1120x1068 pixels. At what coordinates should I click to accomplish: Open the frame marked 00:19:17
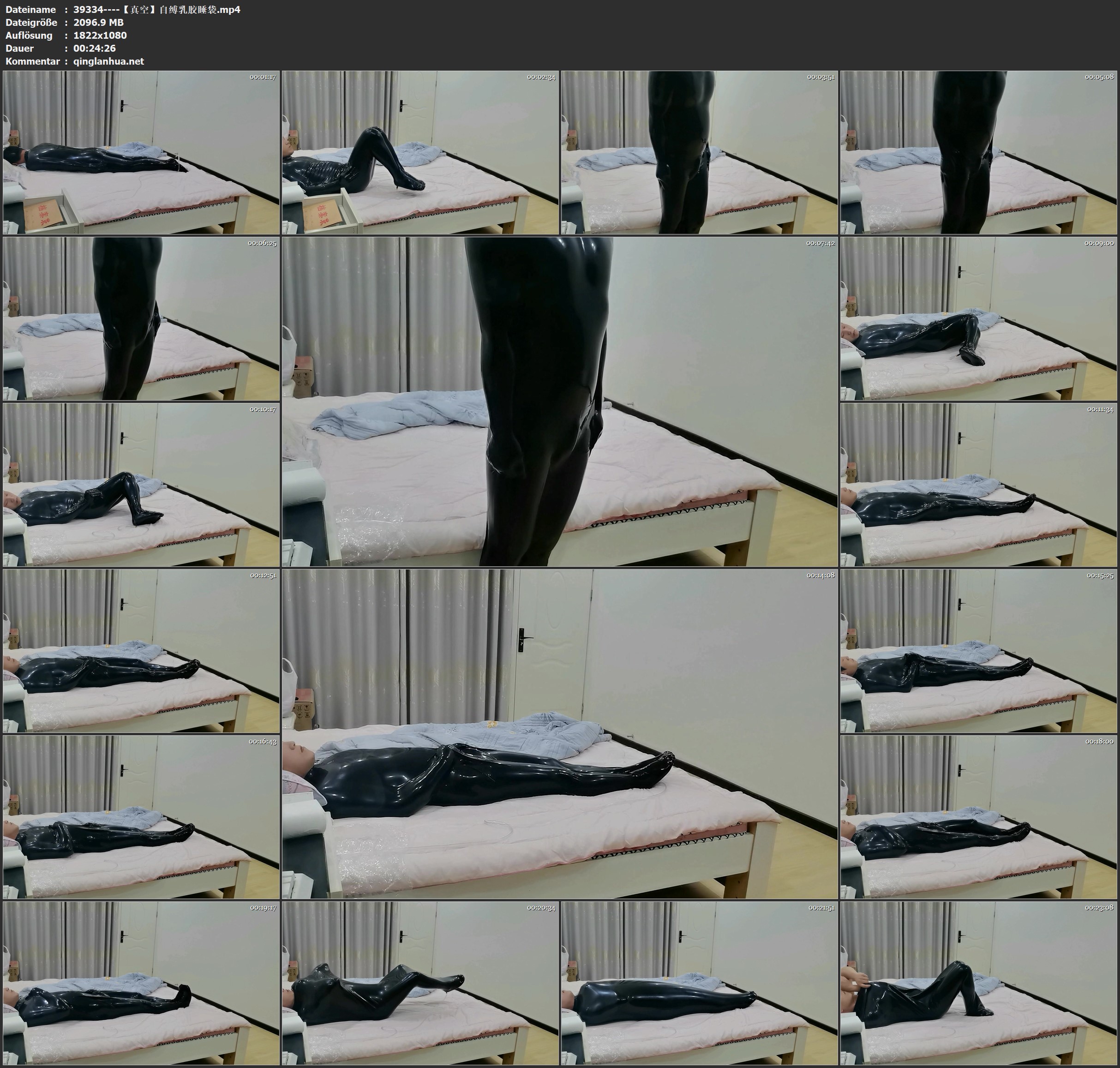point(141,983)
